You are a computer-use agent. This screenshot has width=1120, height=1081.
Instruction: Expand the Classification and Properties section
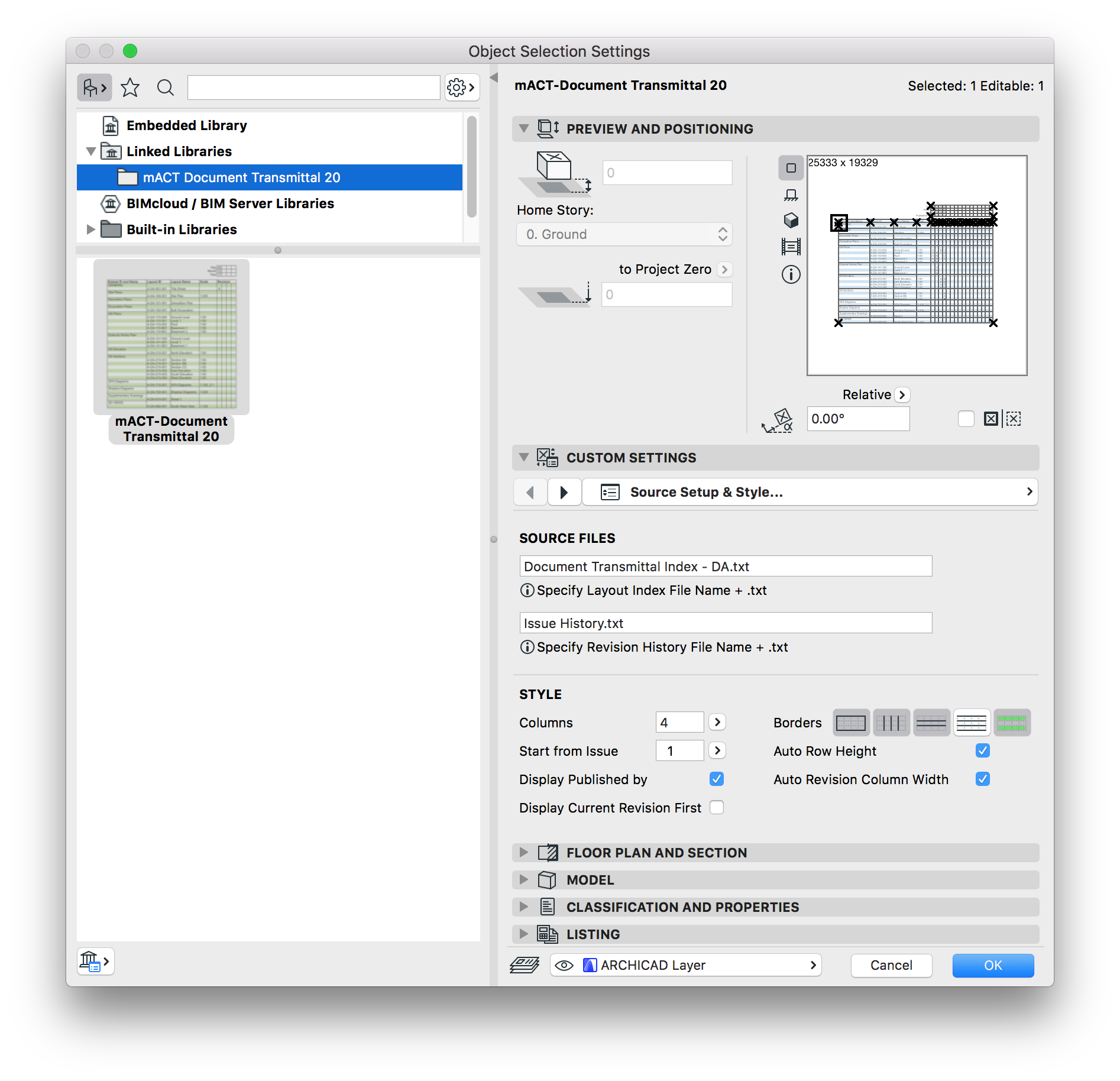pyautogui.click(x=524, y=907)
